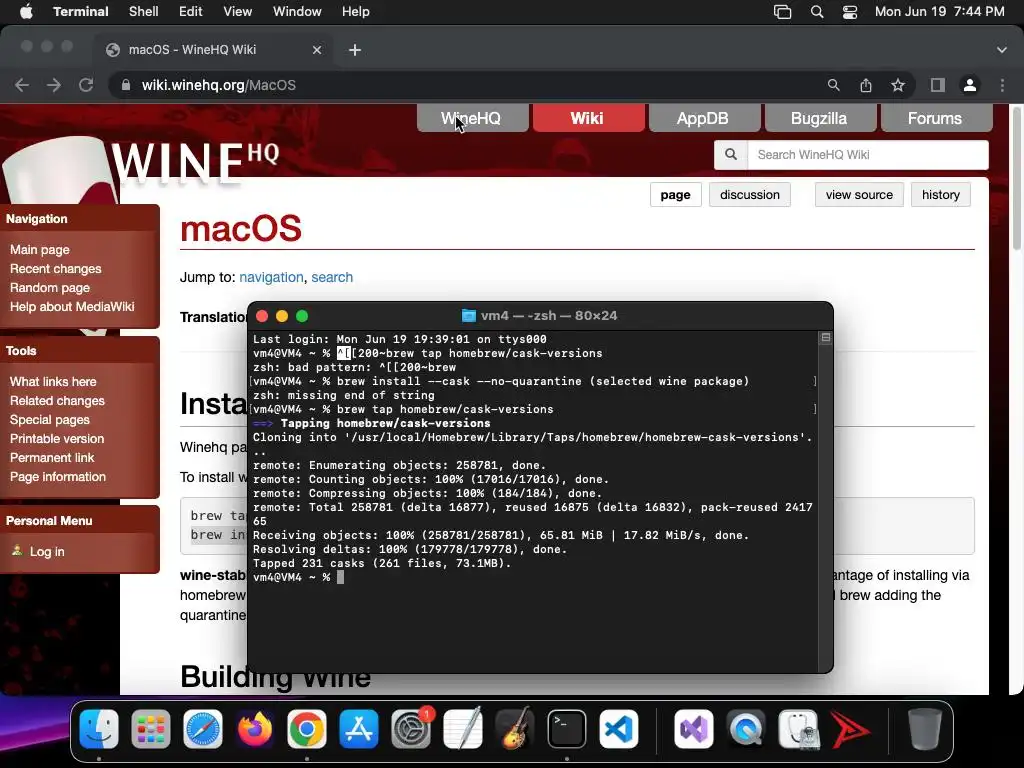The image size is (1024, 768).
Task: Toggle the Chrome side panel
Action: [938, 85]
